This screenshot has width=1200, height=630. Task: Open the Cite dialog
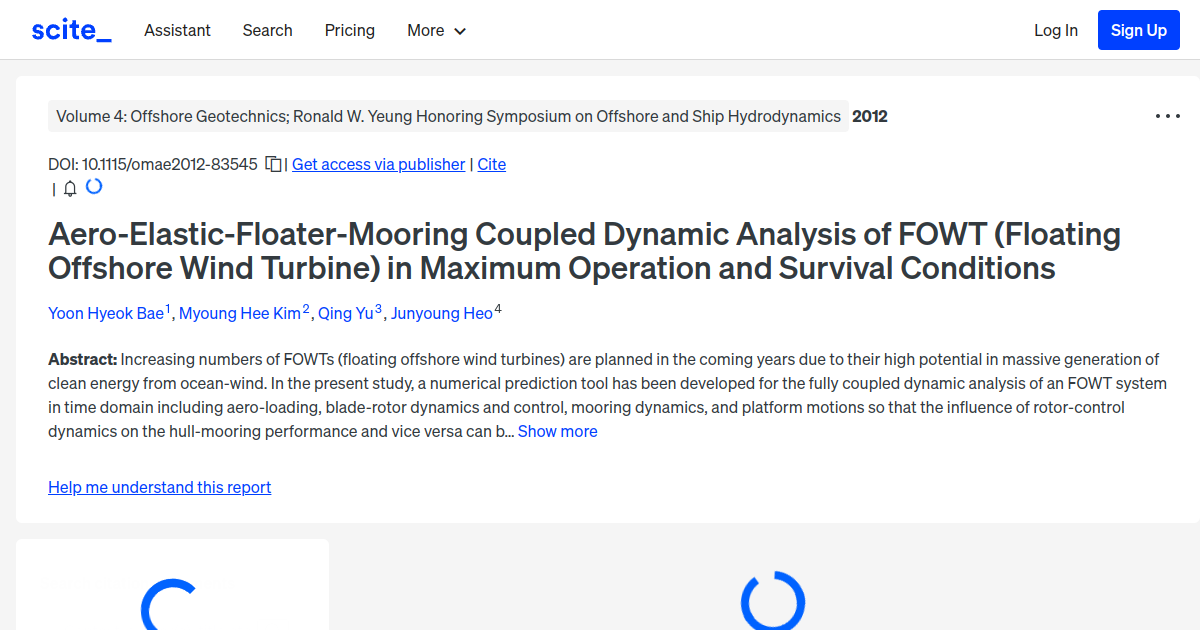[491, 164]
